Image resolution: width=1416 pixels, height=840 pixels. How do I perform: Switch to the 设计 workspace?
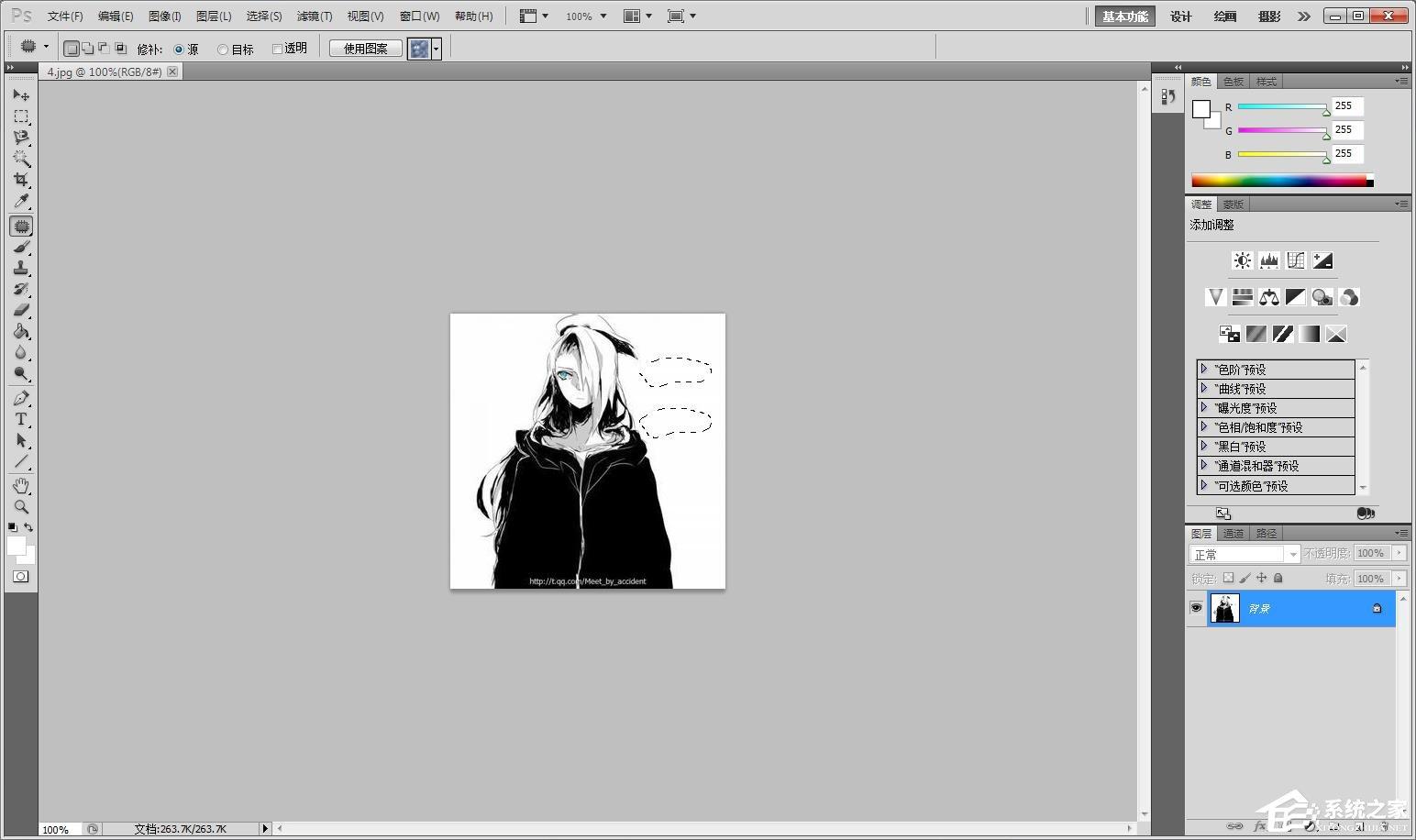1180,17
